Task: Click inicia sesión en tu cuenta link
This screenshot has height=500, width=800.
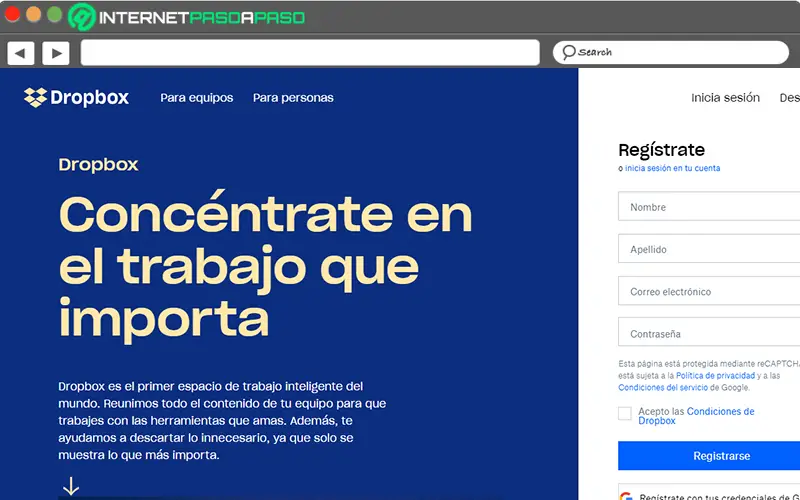Action: (x=672, y=168)
